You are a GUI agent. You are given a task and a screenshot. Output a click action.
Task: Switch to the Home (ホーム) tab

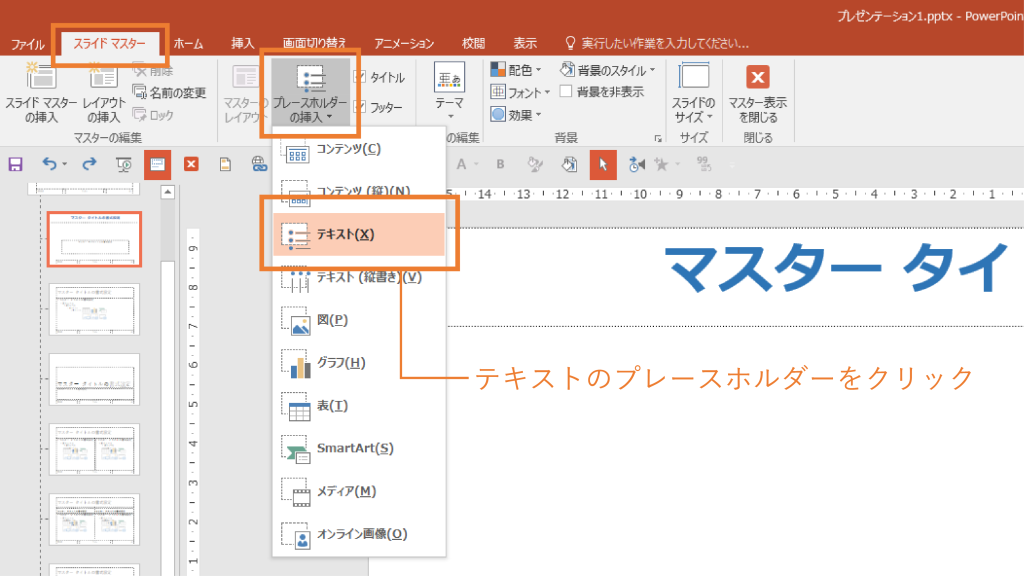tap(188, 44)
